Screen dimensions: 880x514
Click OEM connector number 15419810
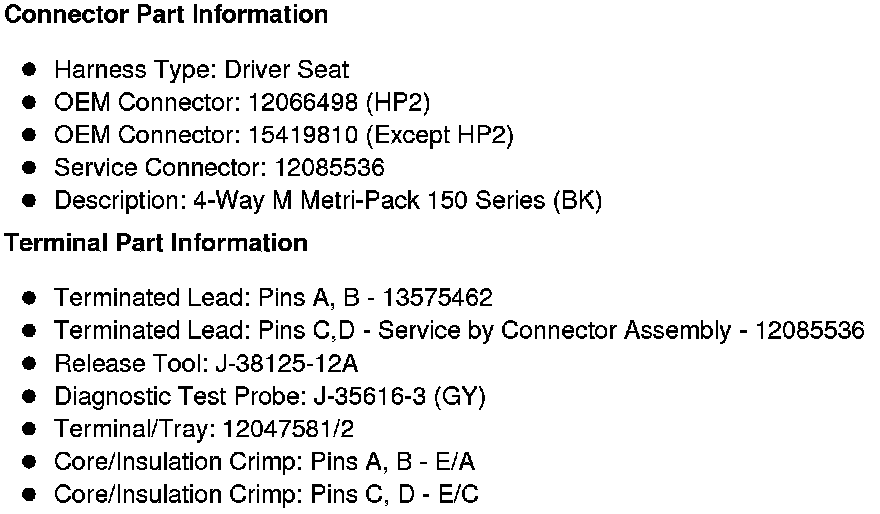(x=301, y=135)
